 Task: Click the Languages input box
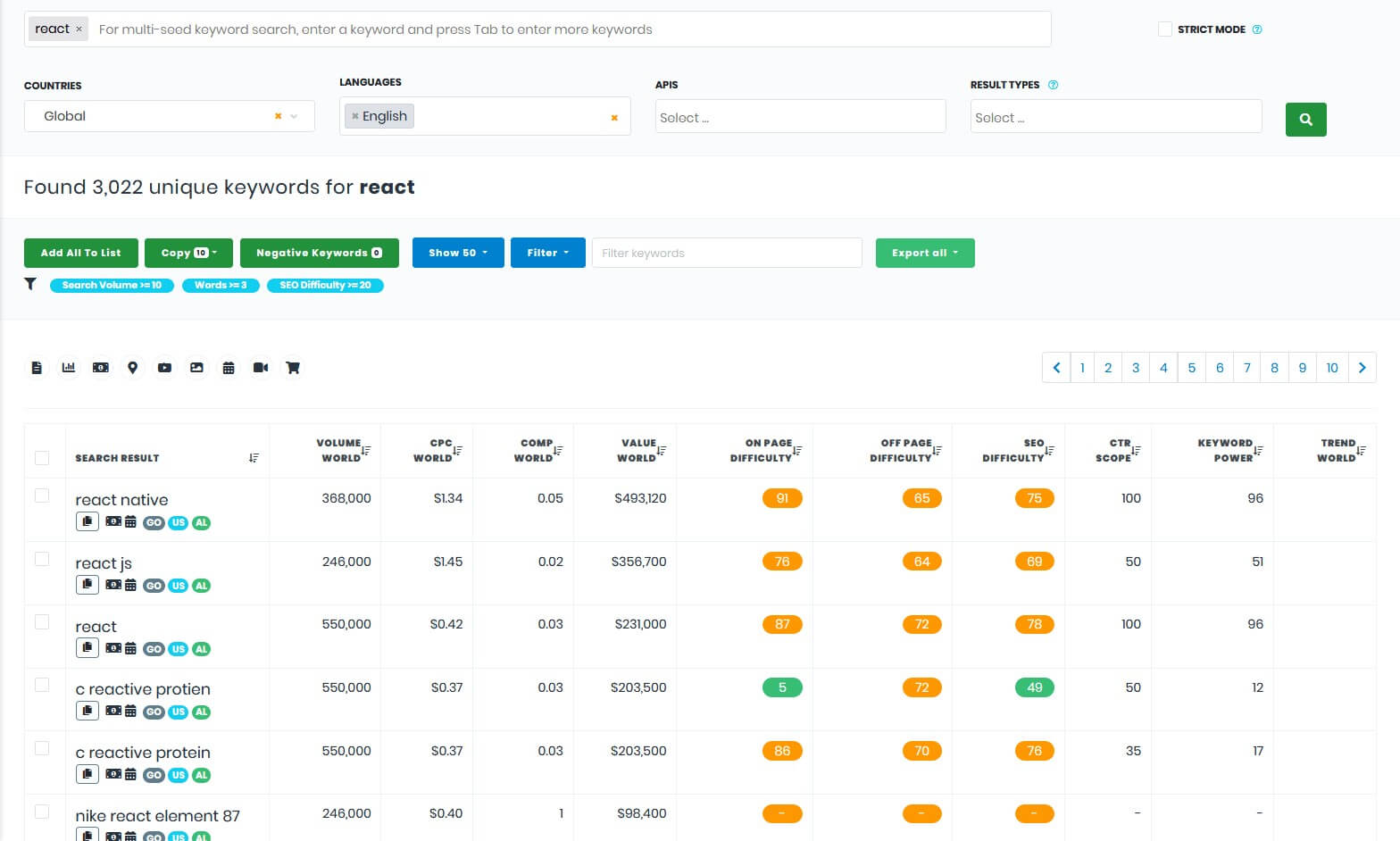point(485,117)
